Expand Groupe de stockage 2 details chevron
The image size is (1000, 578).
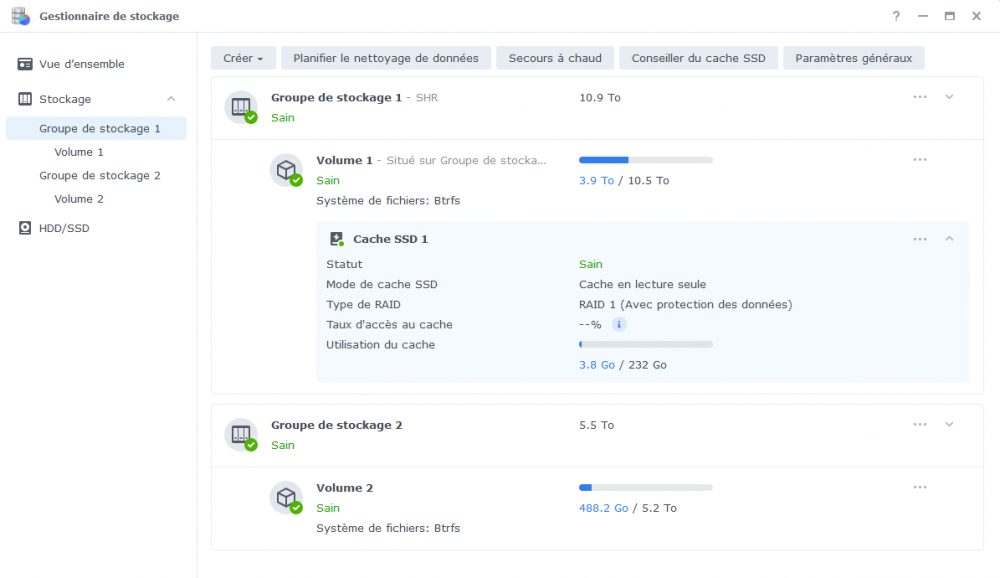coord(949,424)
